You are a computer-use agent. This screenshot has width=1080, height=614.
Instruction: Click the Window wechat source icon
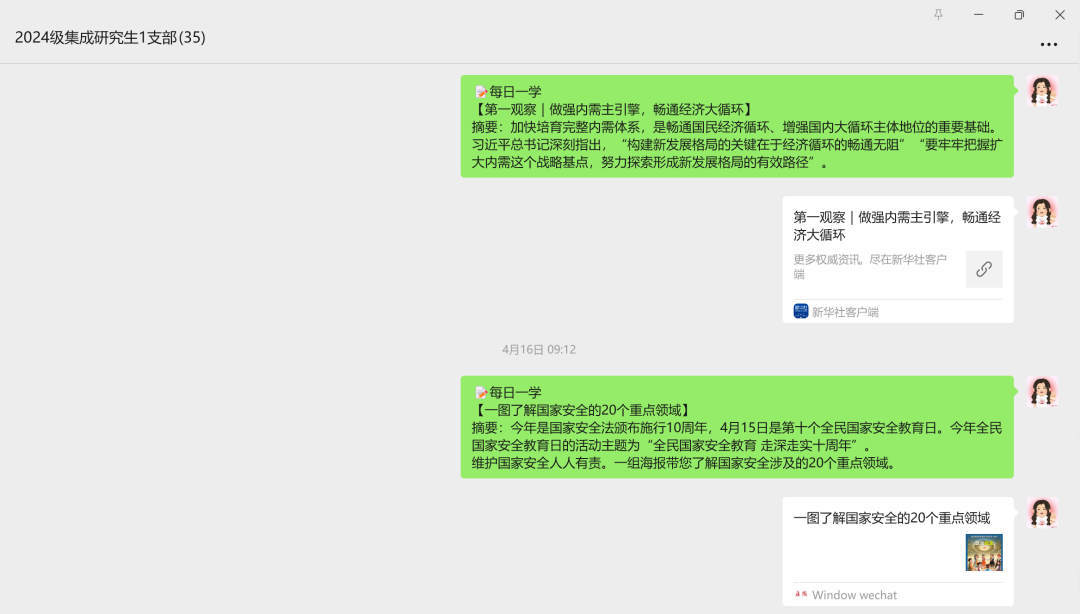click(801, 594)
